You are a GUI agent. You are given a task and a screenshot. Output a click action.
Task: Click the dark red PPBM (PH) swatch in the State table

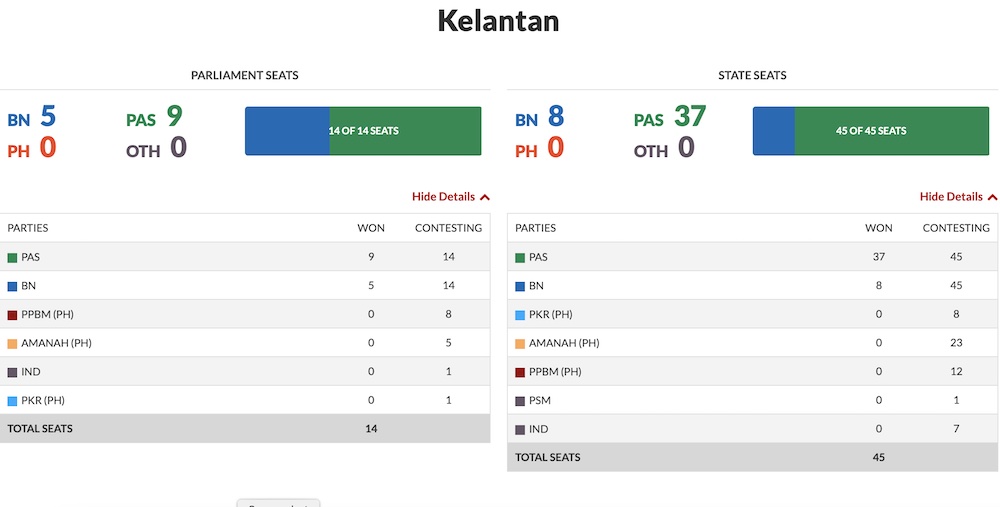click(x=520, y=372)
